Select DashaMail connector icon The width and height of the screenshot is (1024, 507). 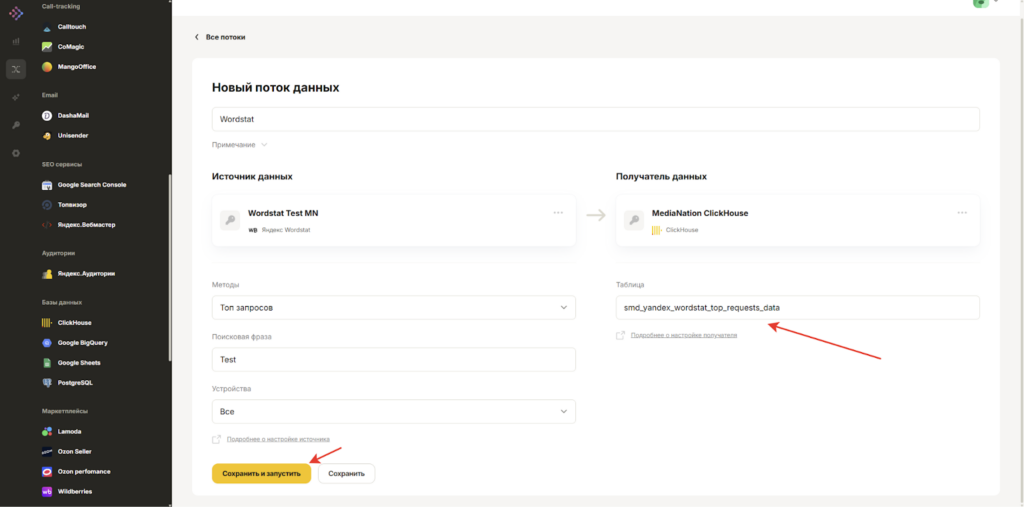tap(47, 116)
